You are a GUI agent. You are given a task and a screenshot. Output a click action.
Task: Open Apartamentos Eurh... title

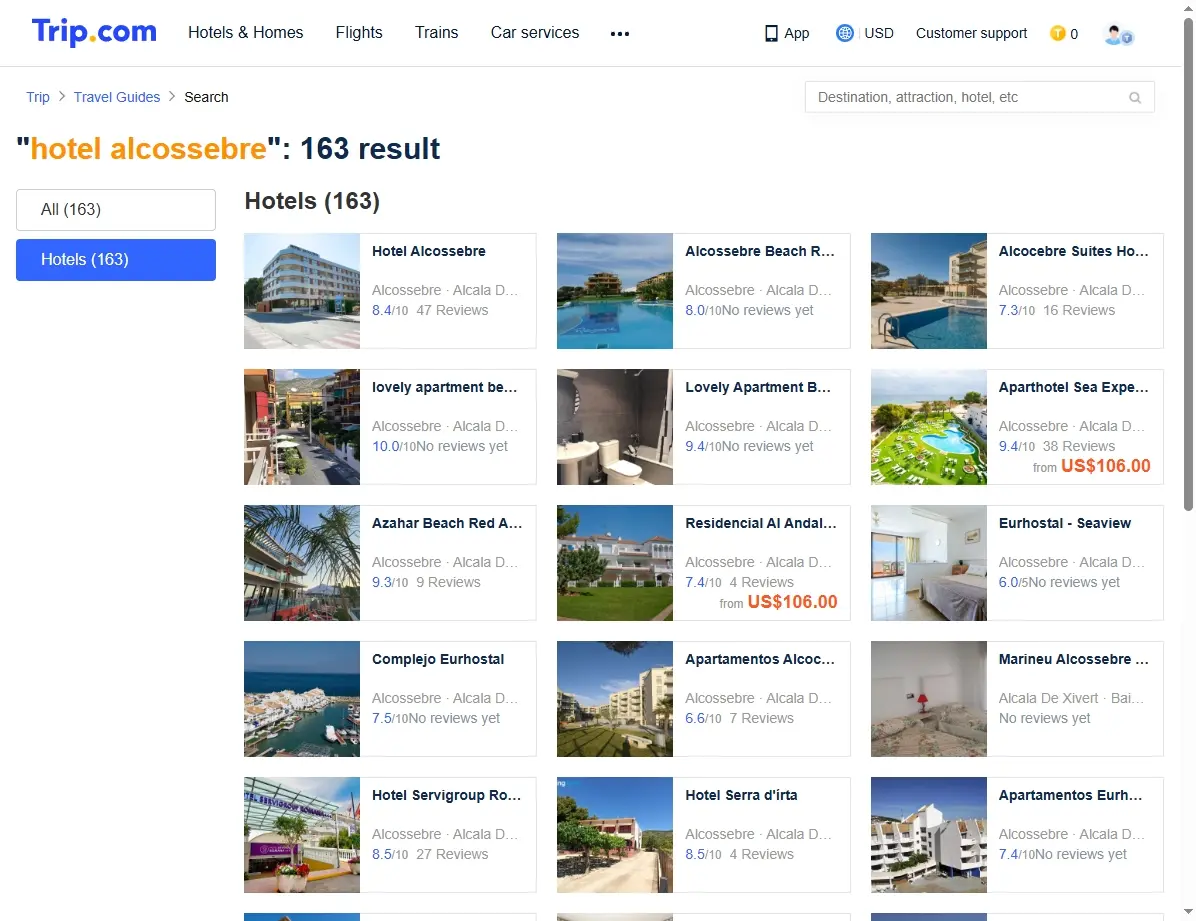1070,795
